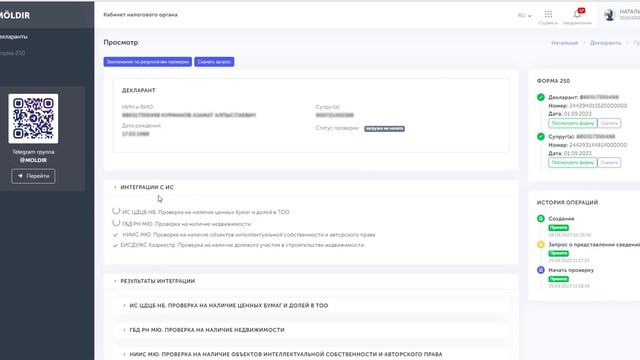Click the green Создание history icon

(541, 218)
